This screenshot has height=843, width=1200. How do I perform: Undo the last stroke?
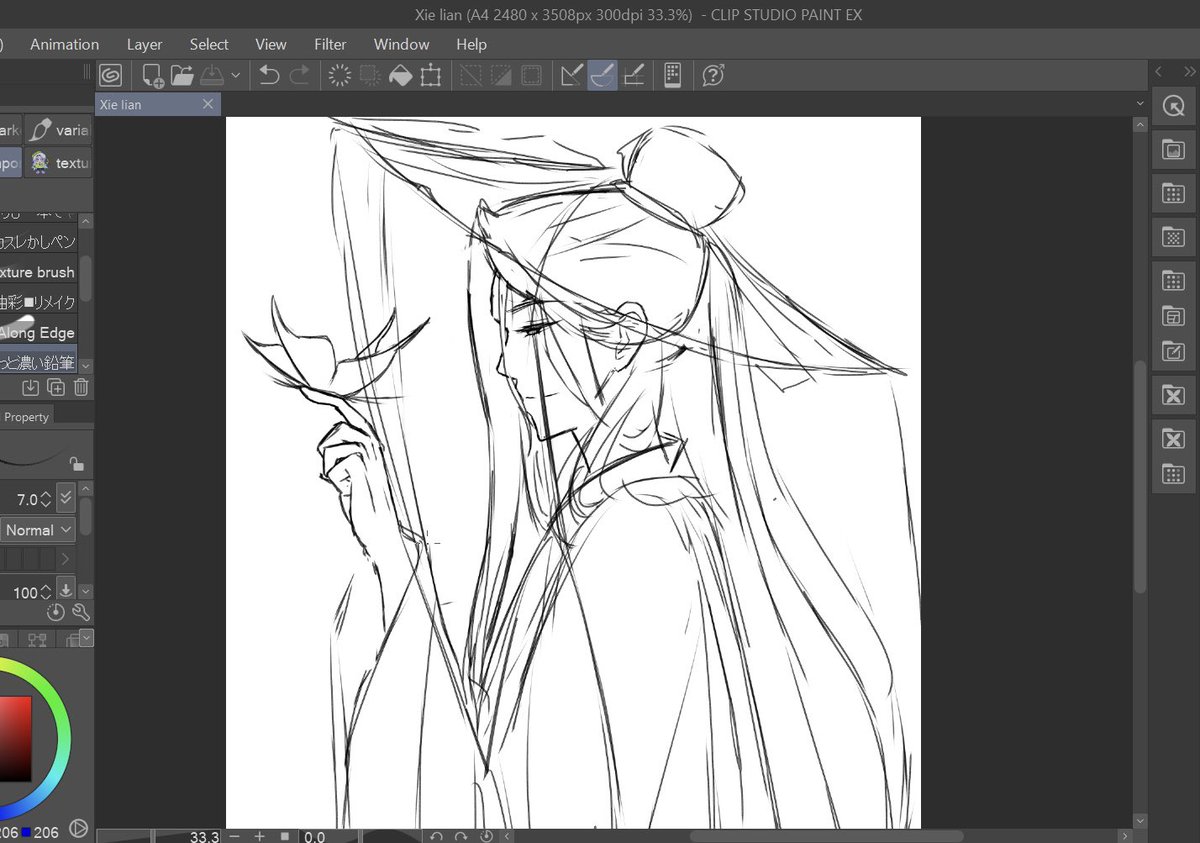(269, 75)
